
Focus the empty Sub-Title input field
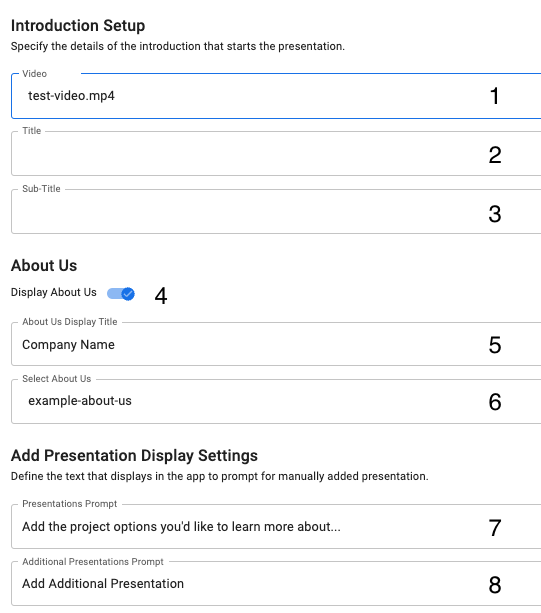(x=276, y=212)
